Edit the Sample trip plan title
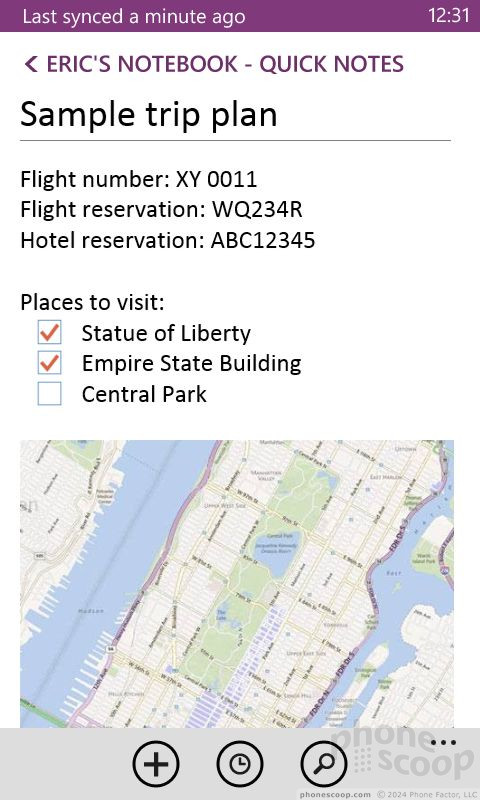 [149, 114]
